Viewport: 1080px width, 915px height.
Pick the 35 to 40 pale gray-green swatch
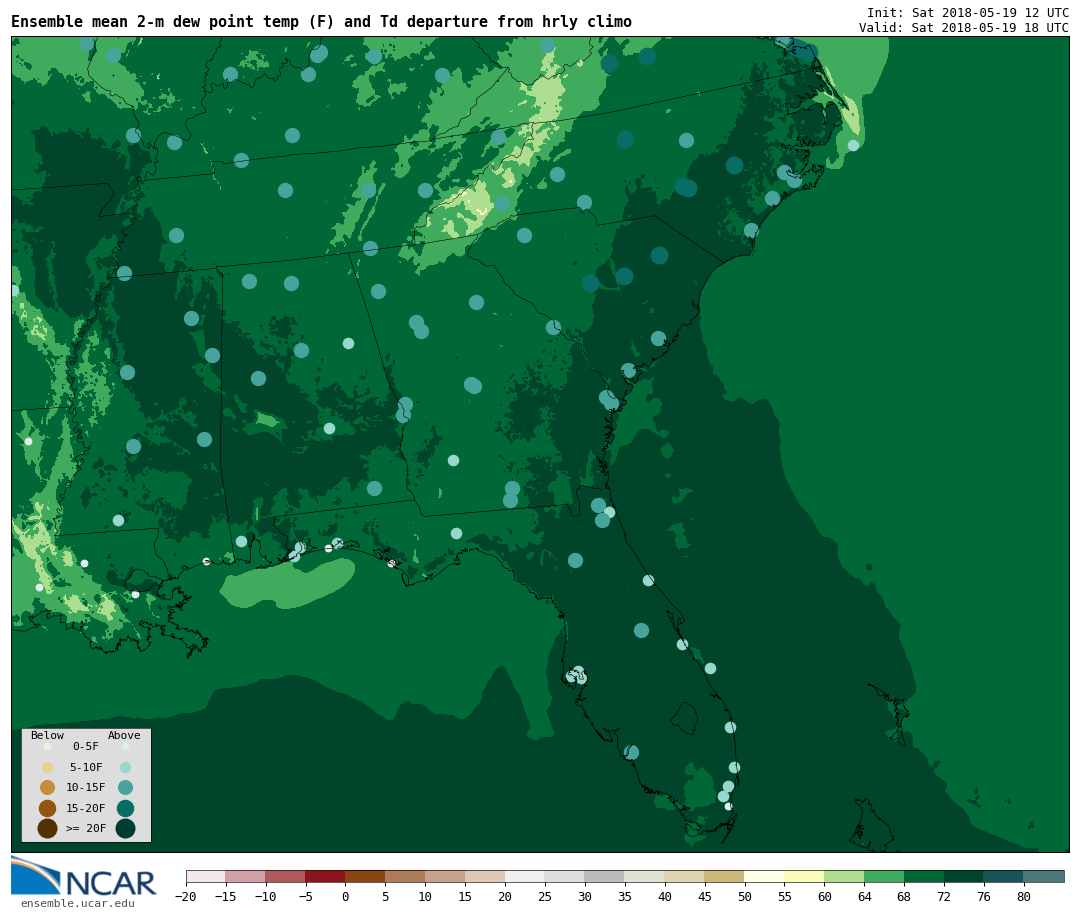[x=645, y=876]
